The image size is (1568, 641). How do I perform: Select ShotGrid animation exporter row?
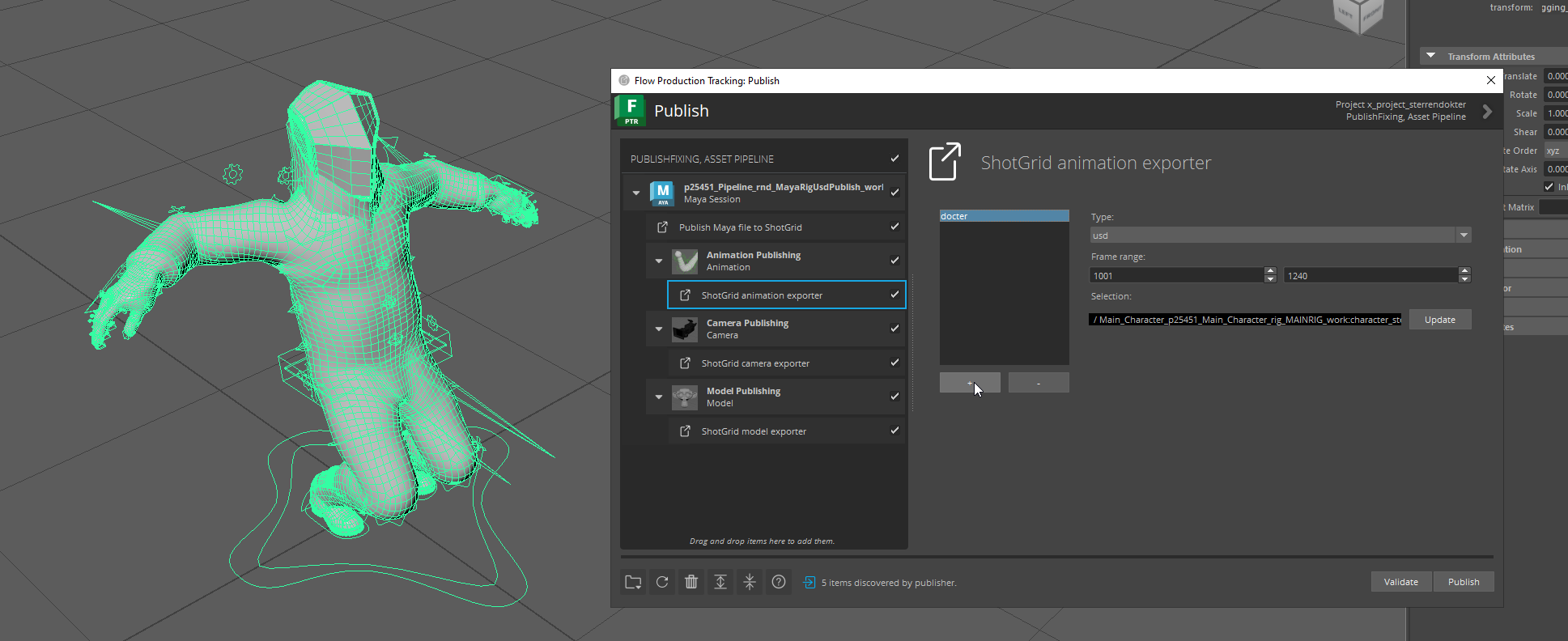click(x=786, y=295)
